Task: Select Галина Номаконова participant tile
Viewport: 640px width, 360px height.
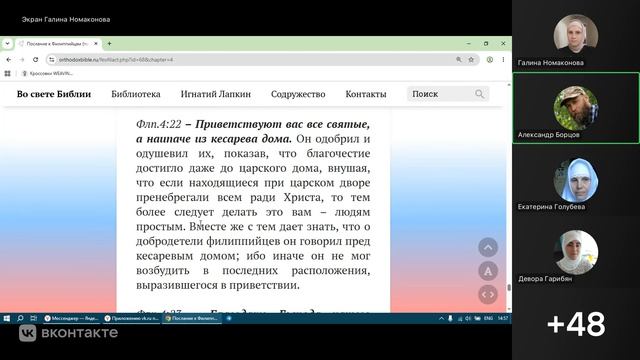Action: click(x=576, y=36)
